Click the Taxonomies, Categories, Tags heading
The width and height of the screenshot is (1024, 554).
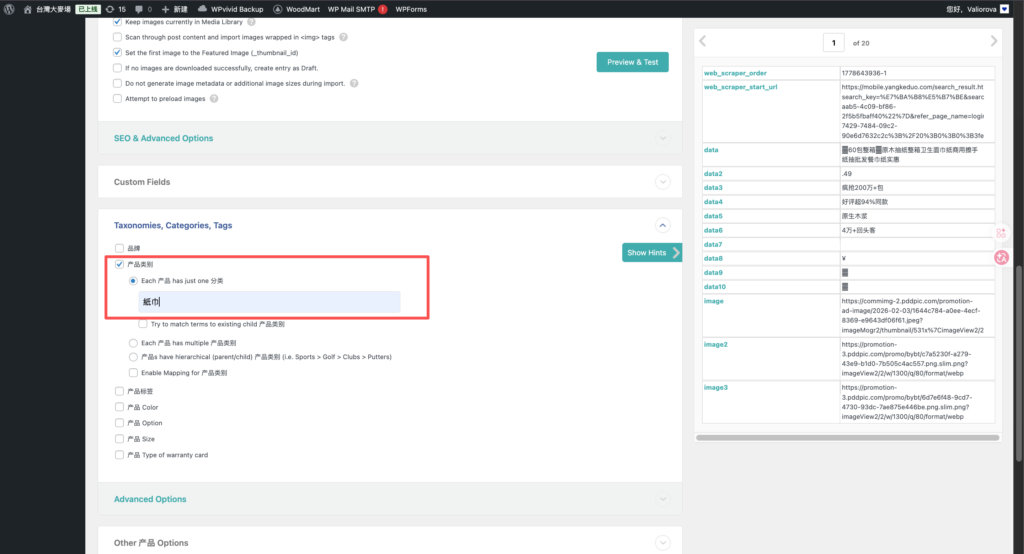point(173,225)
